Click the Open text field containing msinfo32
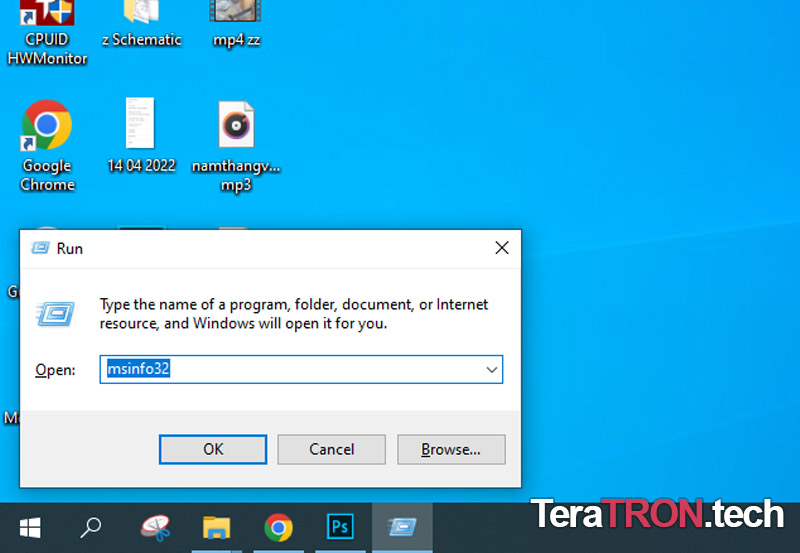This screenshot has width=800, height=553. (301, 369)
